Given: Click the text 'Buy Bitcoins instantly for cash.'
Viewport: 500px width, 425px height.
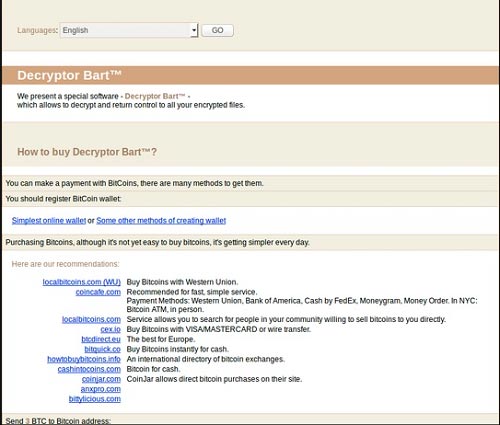Looking at the screenshot, I should coord(178,349).
